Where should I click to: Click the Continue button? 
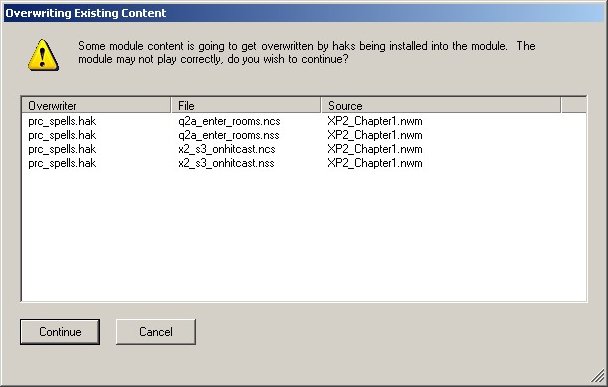click(x=60, y=332)
